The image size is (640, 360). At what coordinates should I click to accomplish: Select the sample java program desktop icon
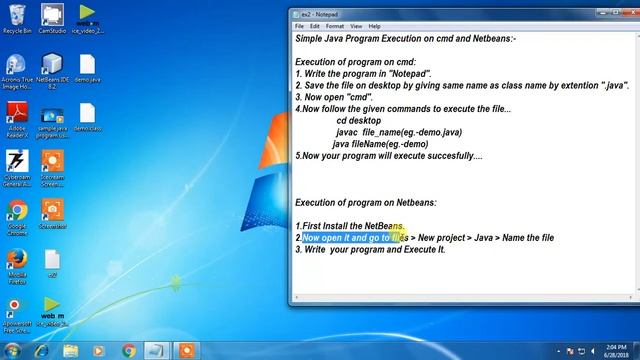pyautogui.click(x=52, y=122)
